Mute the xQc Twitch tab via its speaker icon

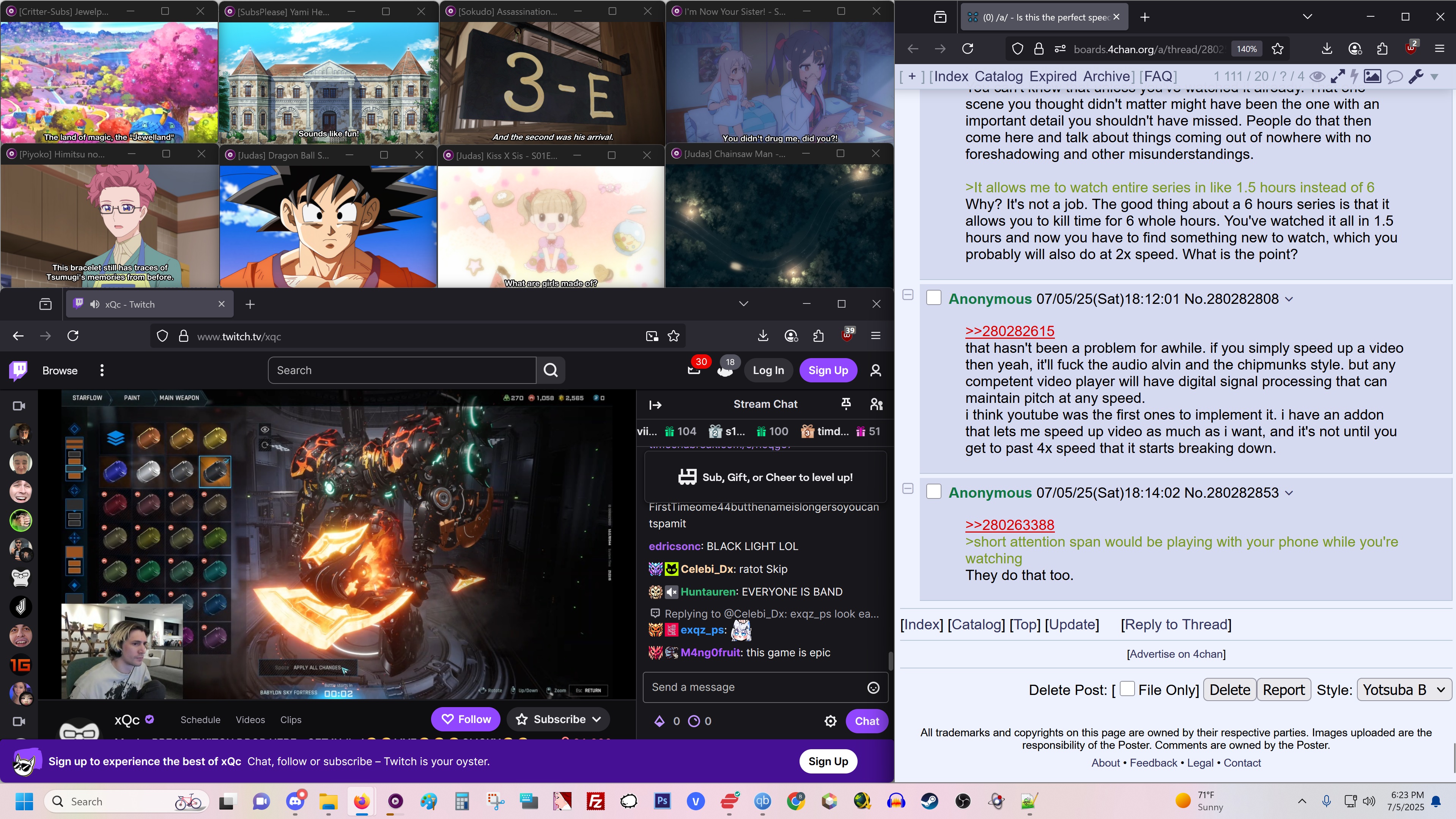pos(94,304)
